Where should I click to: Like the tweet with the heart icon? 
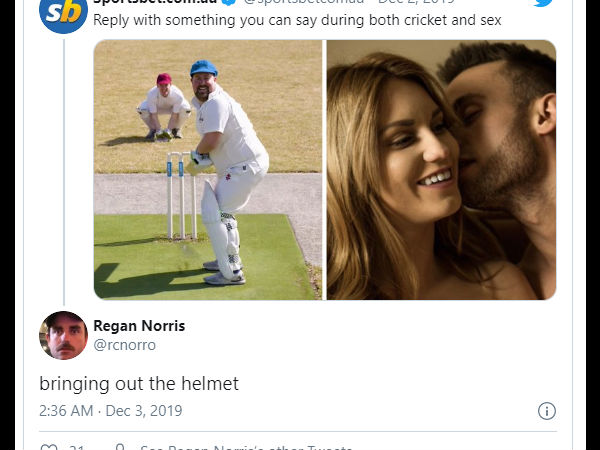click(x=48, y=447)
